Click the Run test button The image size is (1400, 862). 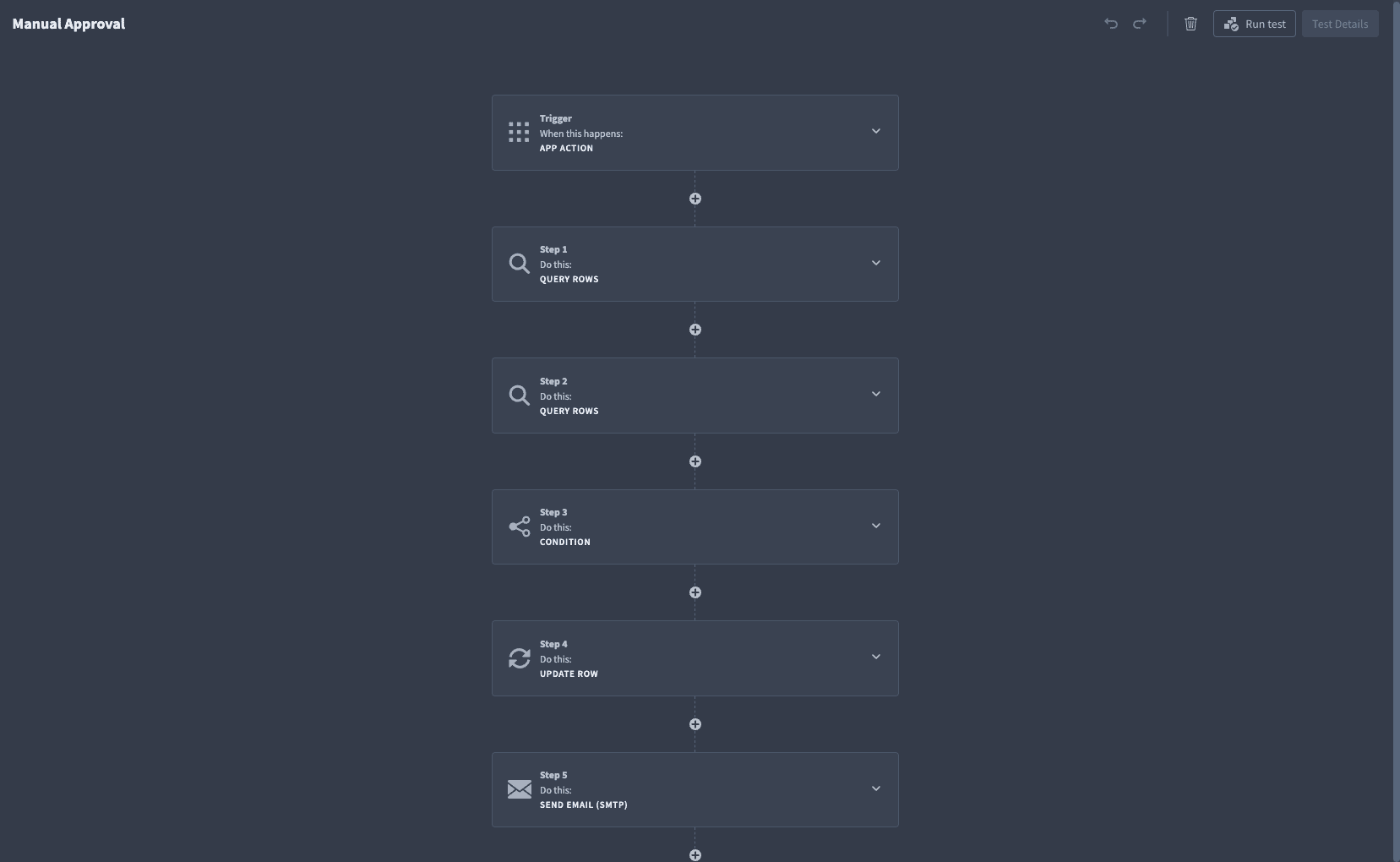[x=1255, y=24]
